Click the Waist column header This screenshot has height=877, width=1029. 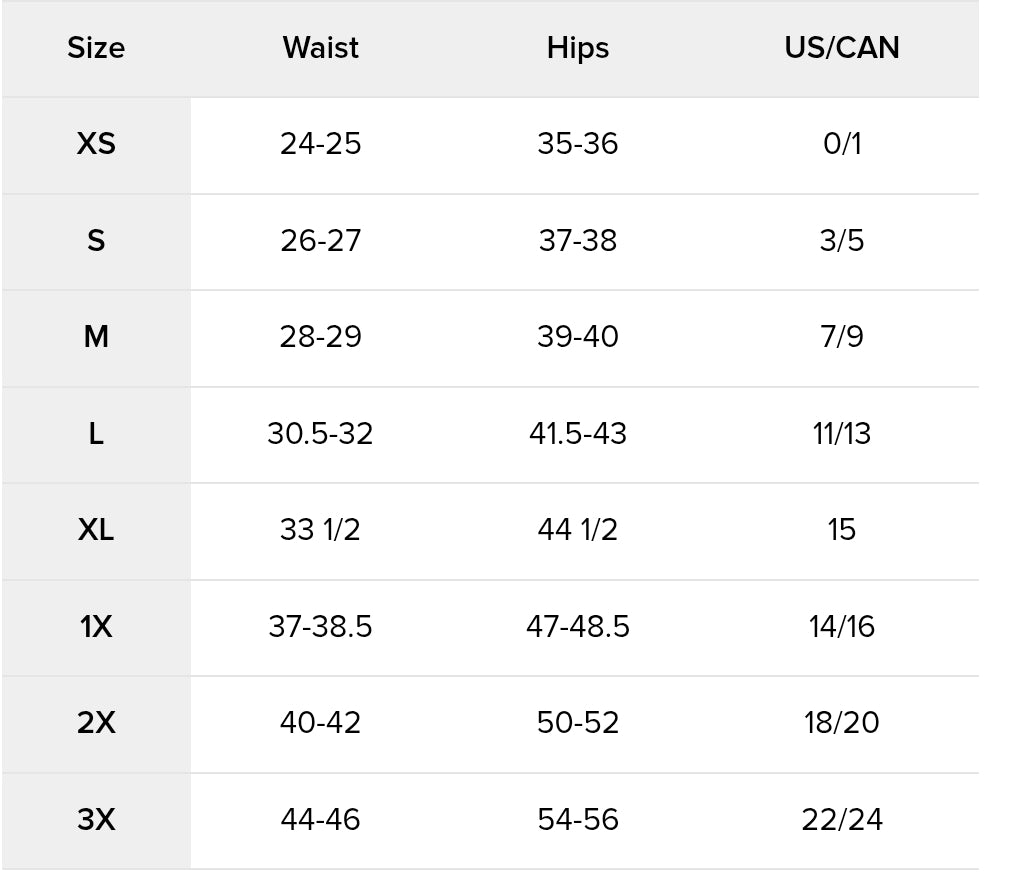click(320, 48)
